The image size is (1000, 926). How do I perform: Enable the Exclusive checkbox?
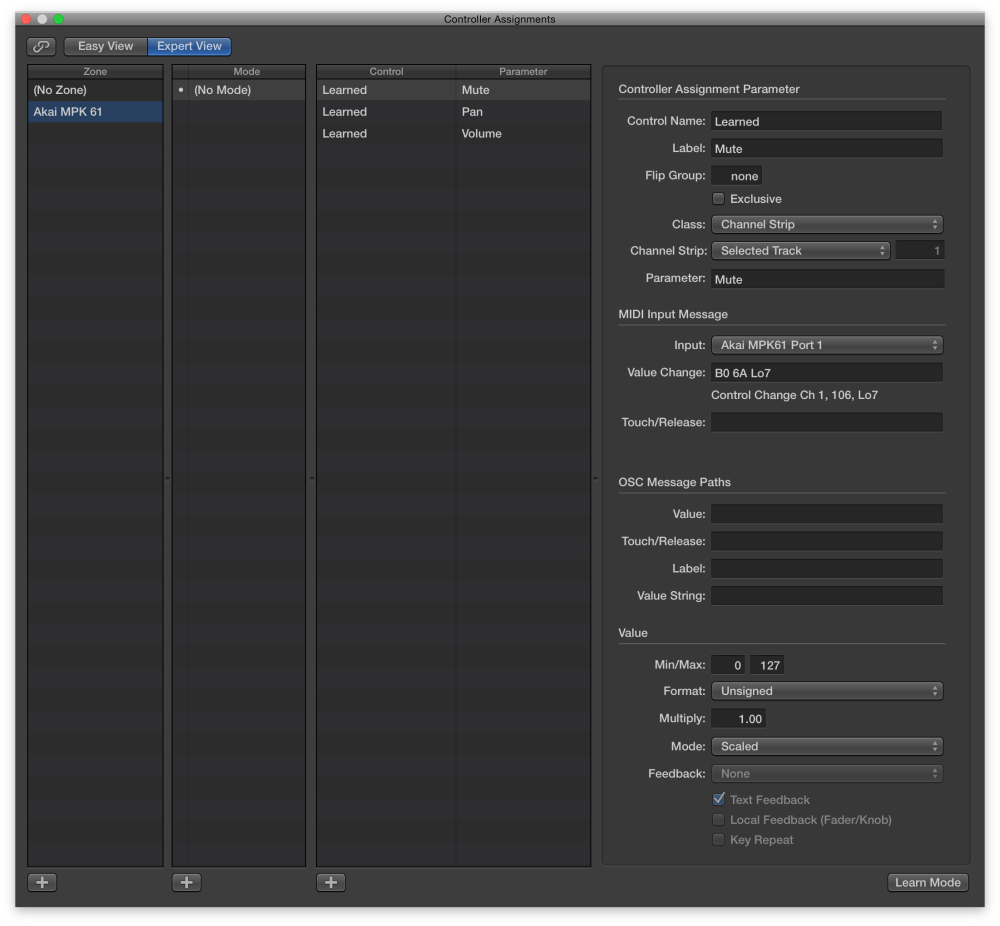[718, 198]
